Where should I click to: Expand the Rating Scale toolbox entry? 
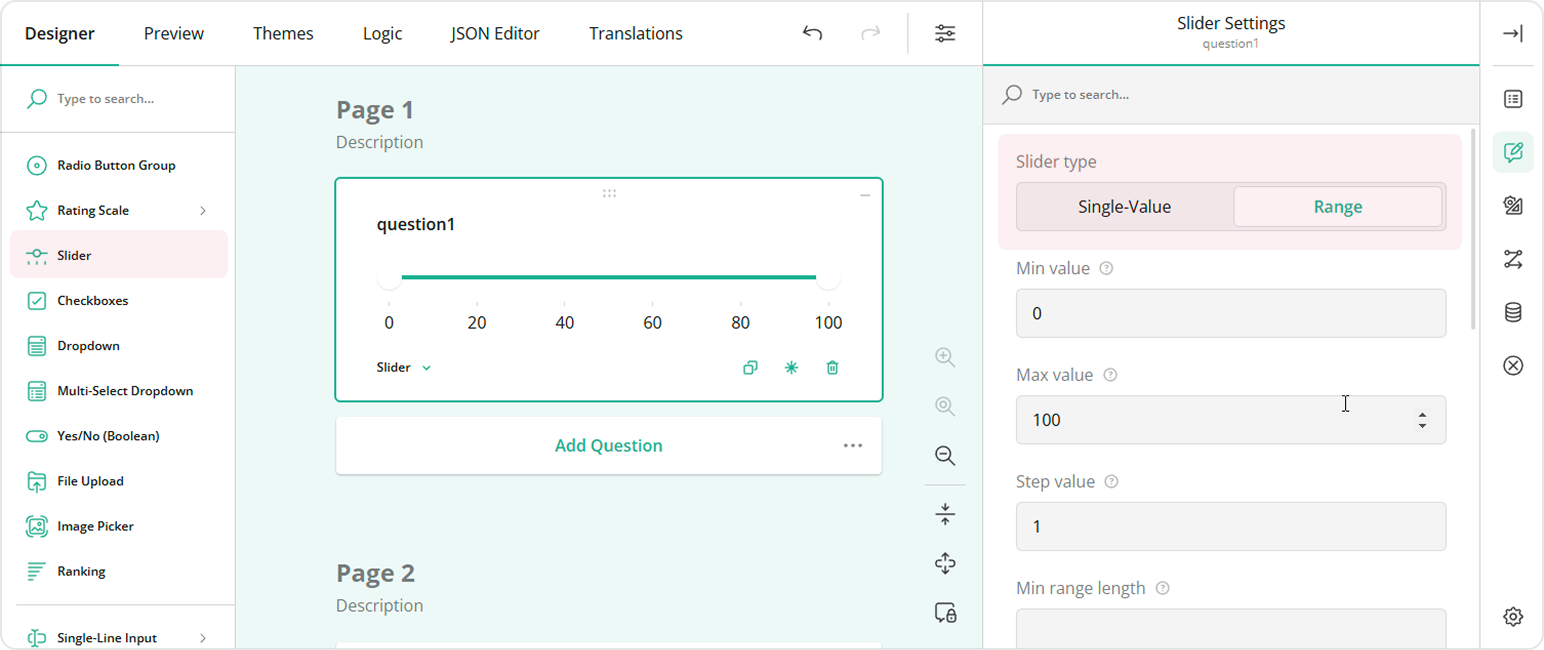[x=204, y=210]
